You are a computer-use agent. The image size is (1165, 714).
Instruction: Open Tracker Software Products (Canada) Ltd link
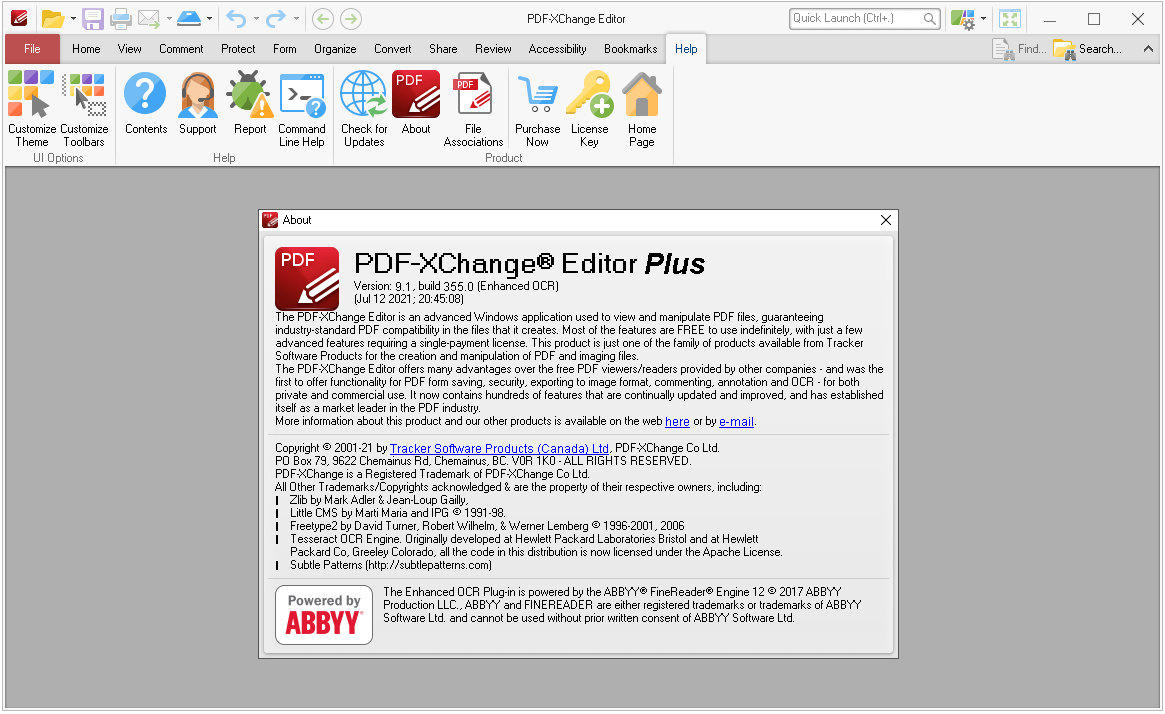499,449
